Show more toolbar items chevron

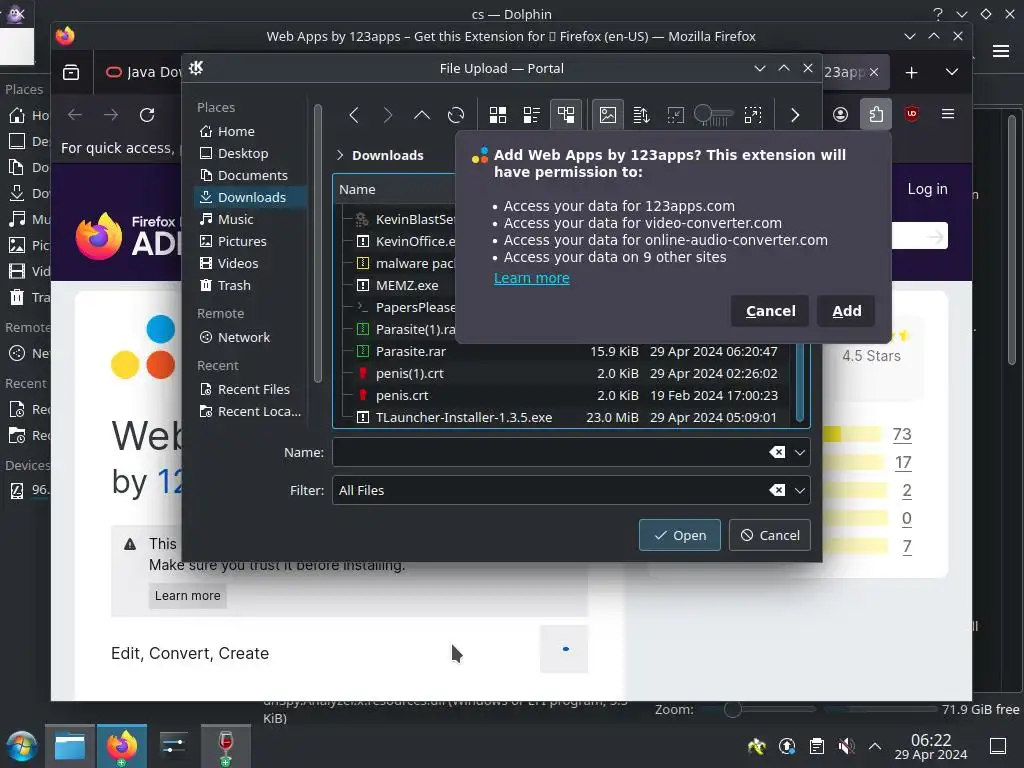pyautogui.click(x=794, y=116)
